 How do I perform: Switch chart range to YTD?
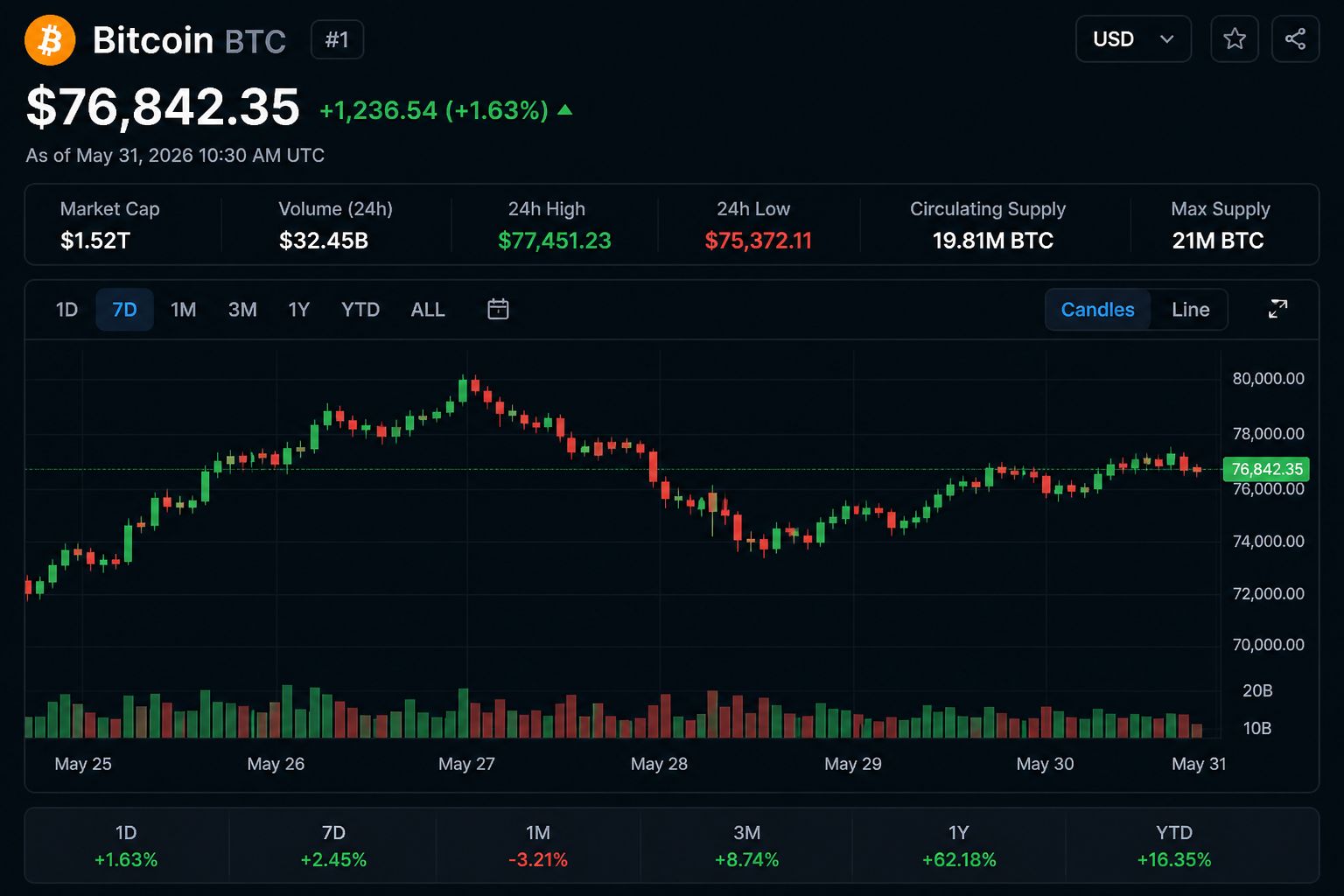[360, 310]
